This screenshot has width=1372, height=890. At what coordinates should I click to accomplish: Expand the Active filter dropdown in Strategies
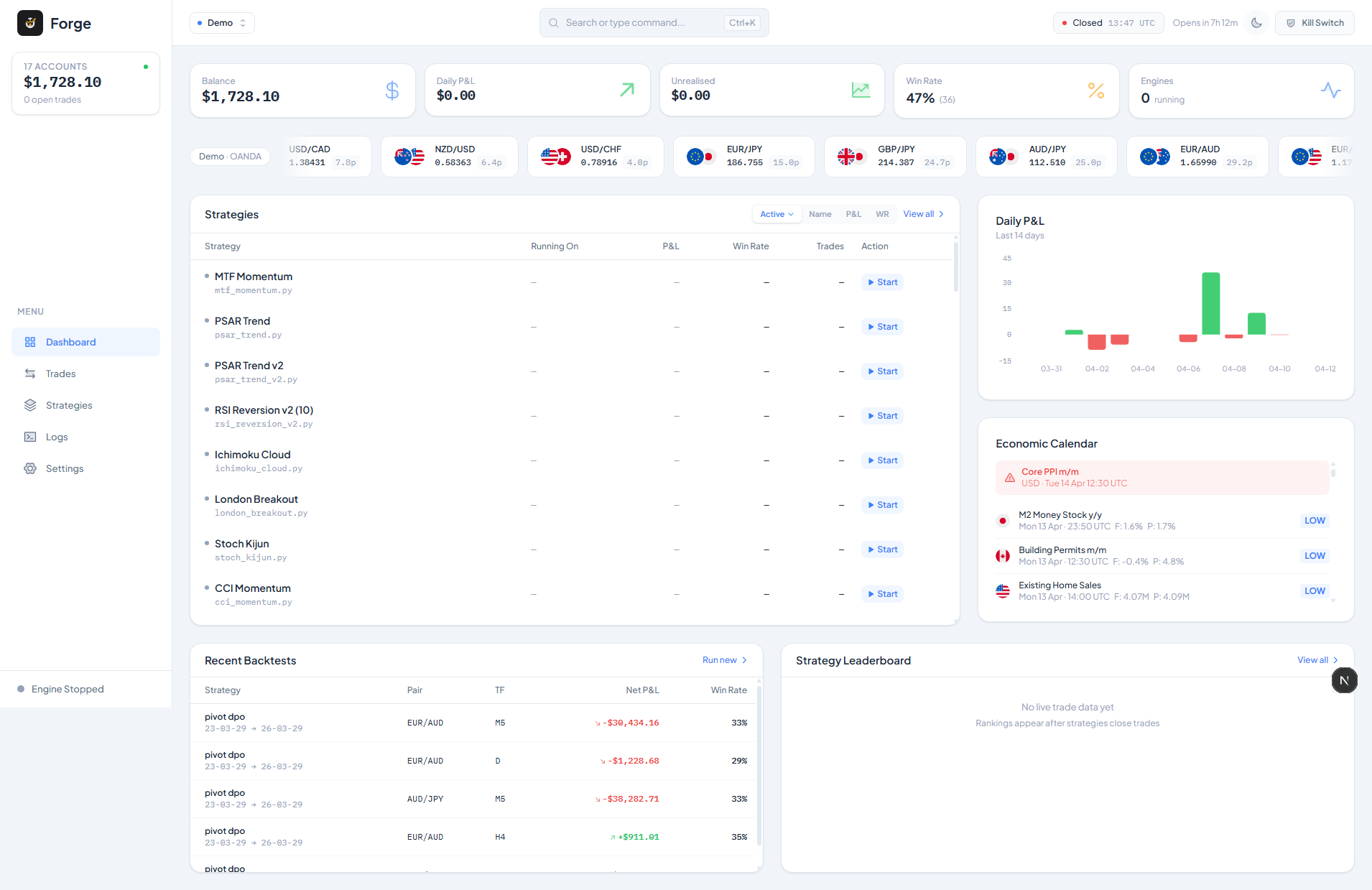[x=777, y=214]
